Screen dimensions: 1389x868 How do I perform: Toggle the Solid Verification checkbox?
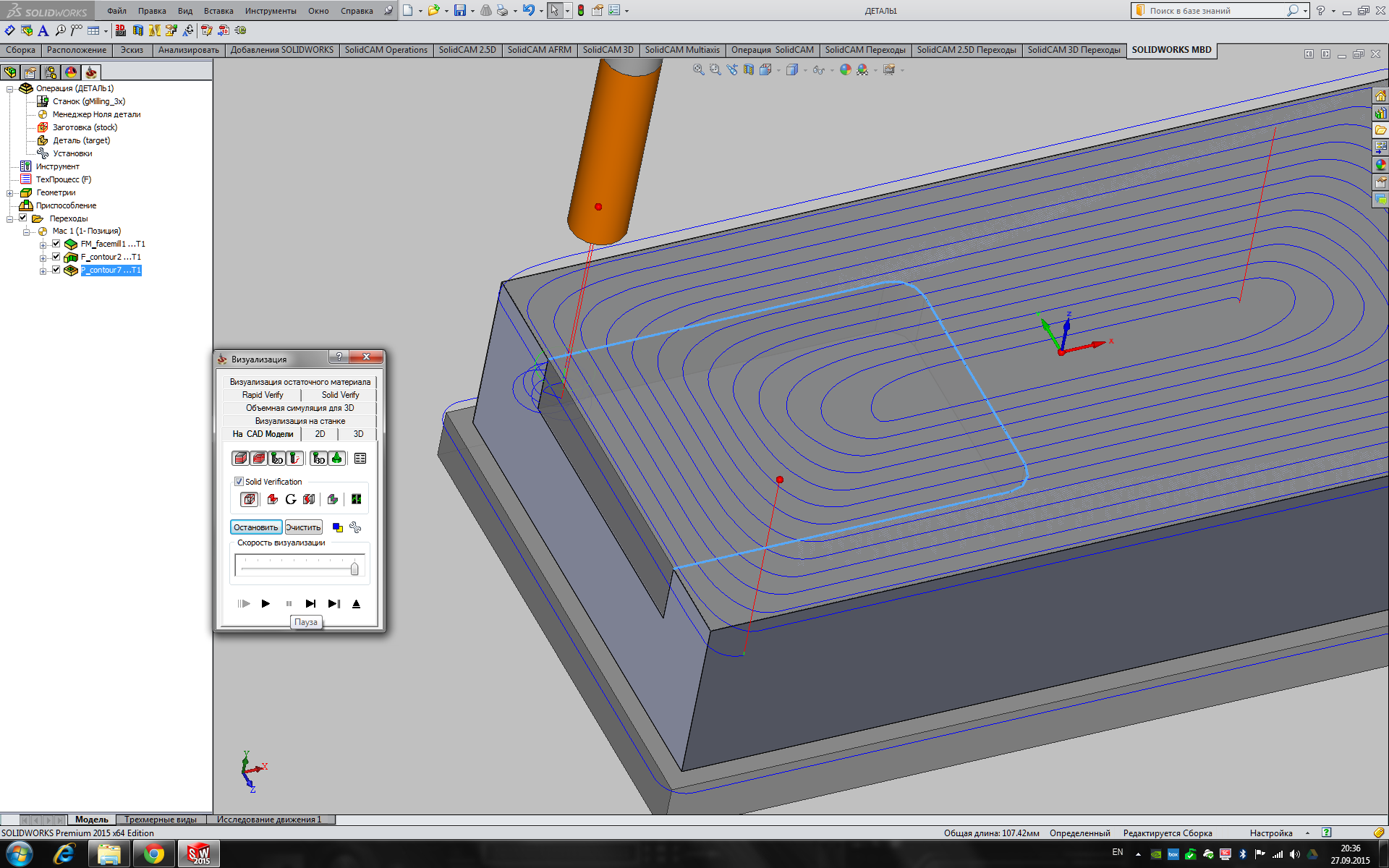[239, 482]
